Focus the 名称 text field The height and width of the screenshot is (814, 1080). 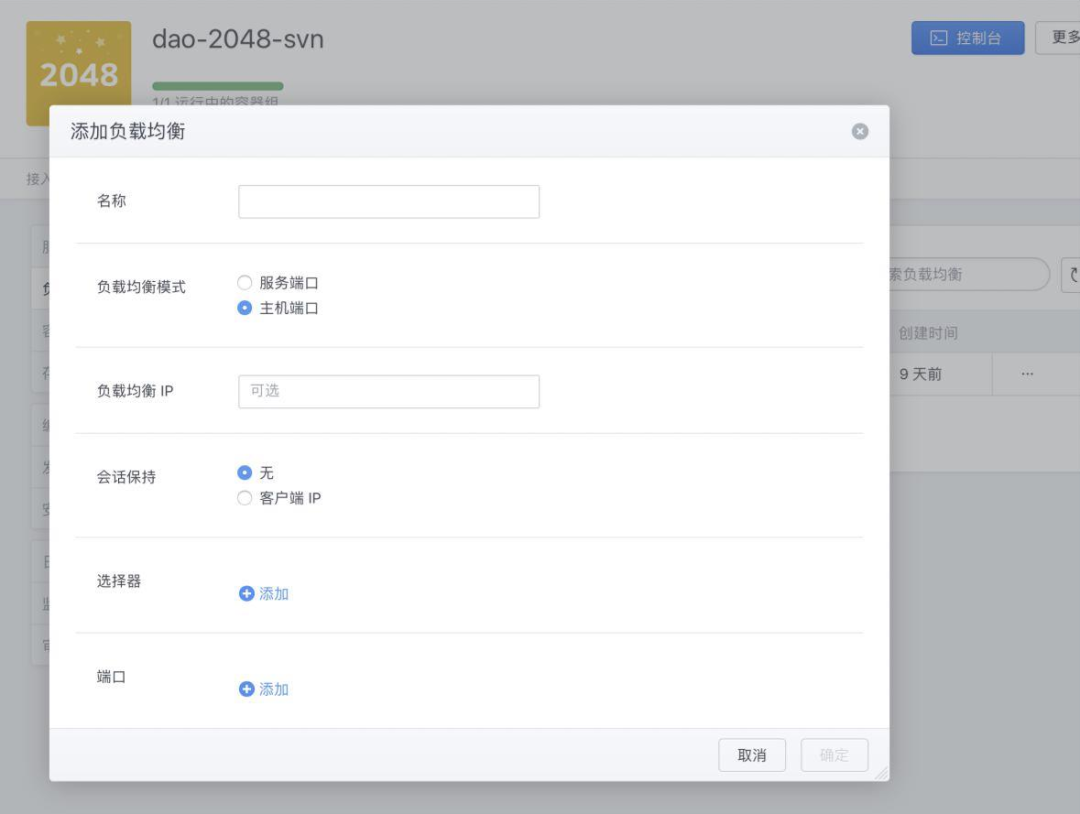pyautogui.click(x=388, y=201)
